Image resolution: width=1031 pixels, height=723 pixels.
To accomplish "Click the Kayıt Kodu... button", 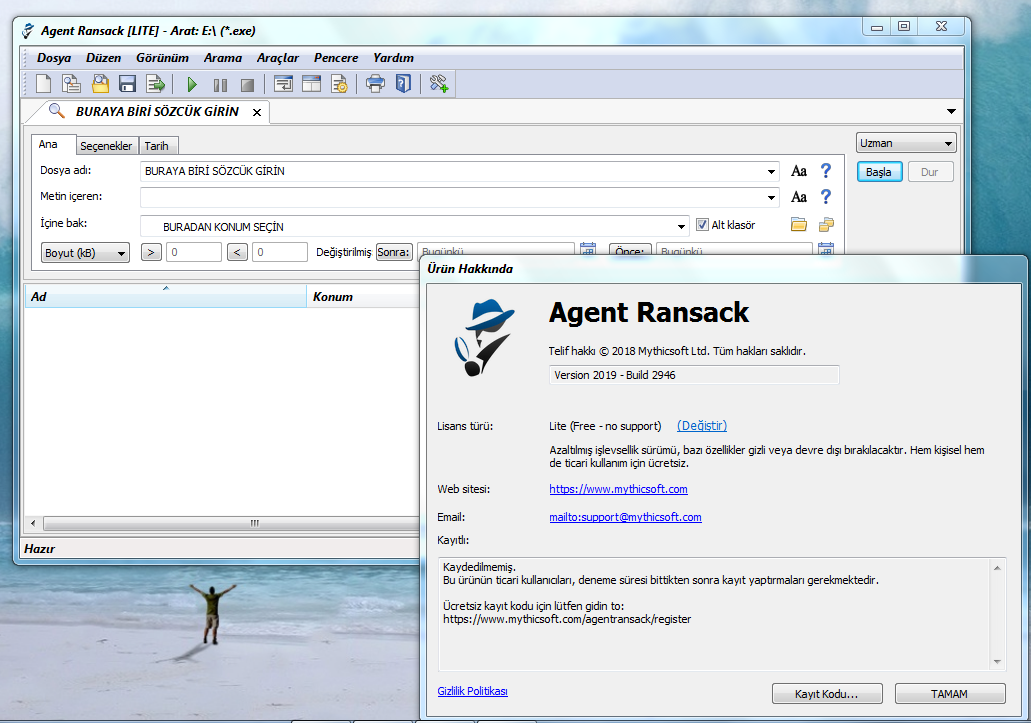I will (x=827, y=694).
